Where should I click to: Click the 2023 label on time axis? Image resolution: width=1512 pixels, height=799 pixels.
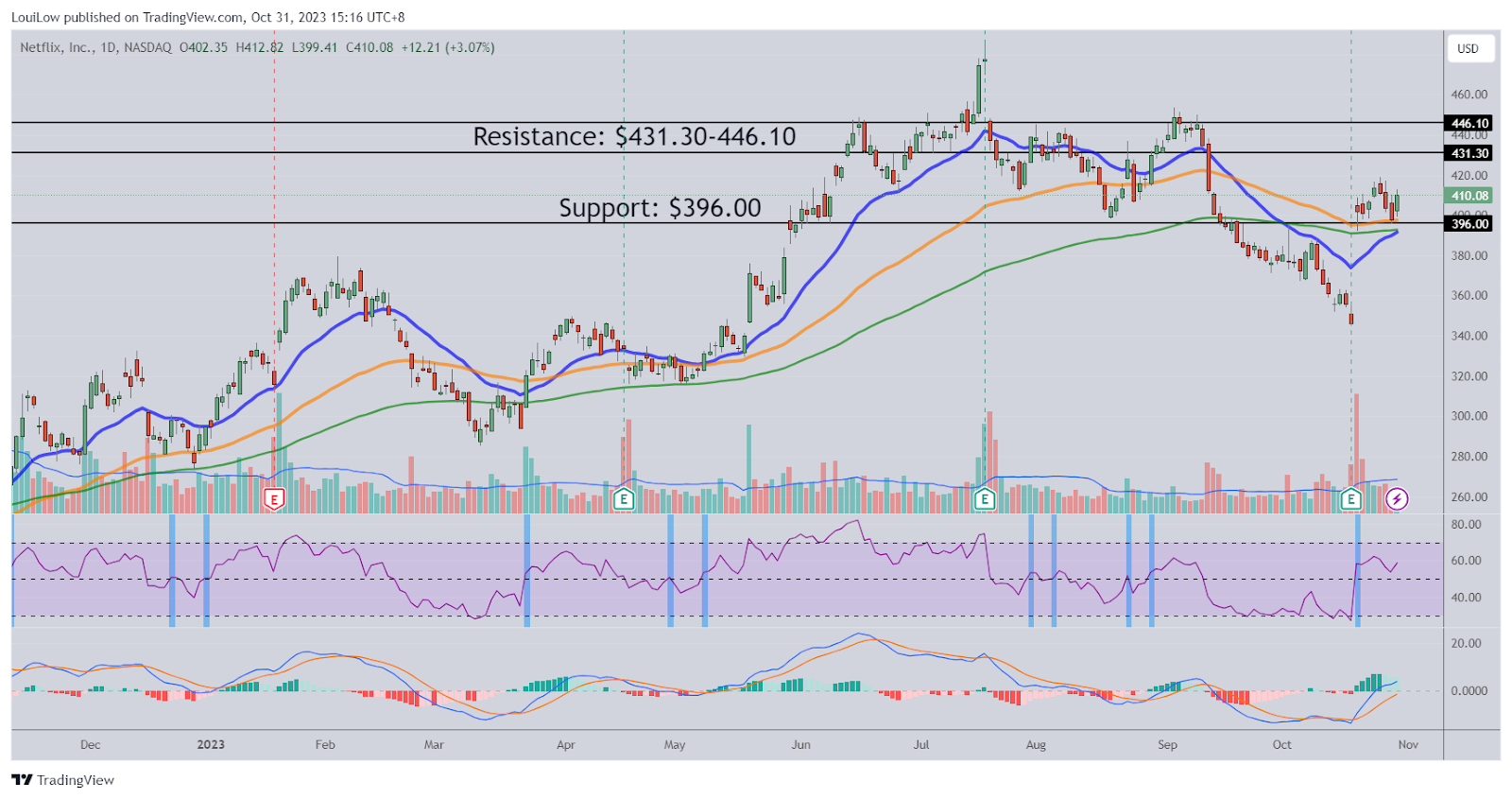211,745
